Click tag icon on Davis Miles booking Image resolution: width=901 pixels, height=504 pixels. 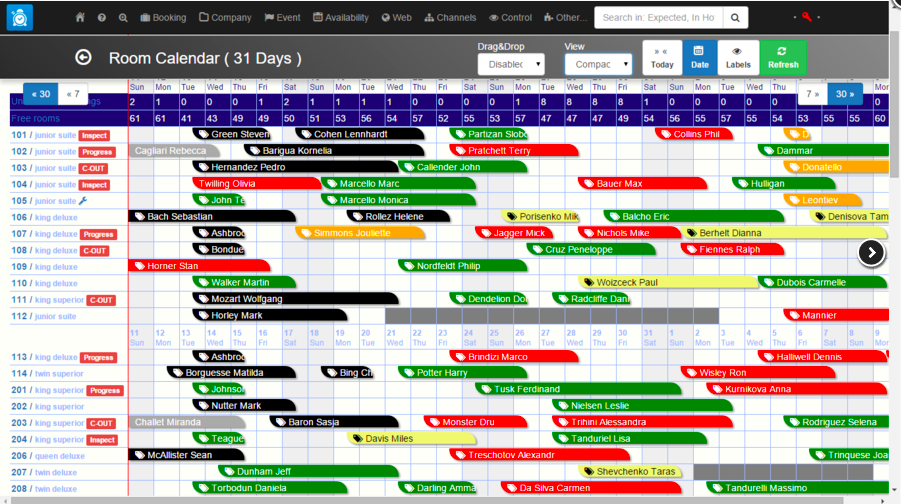357,438
